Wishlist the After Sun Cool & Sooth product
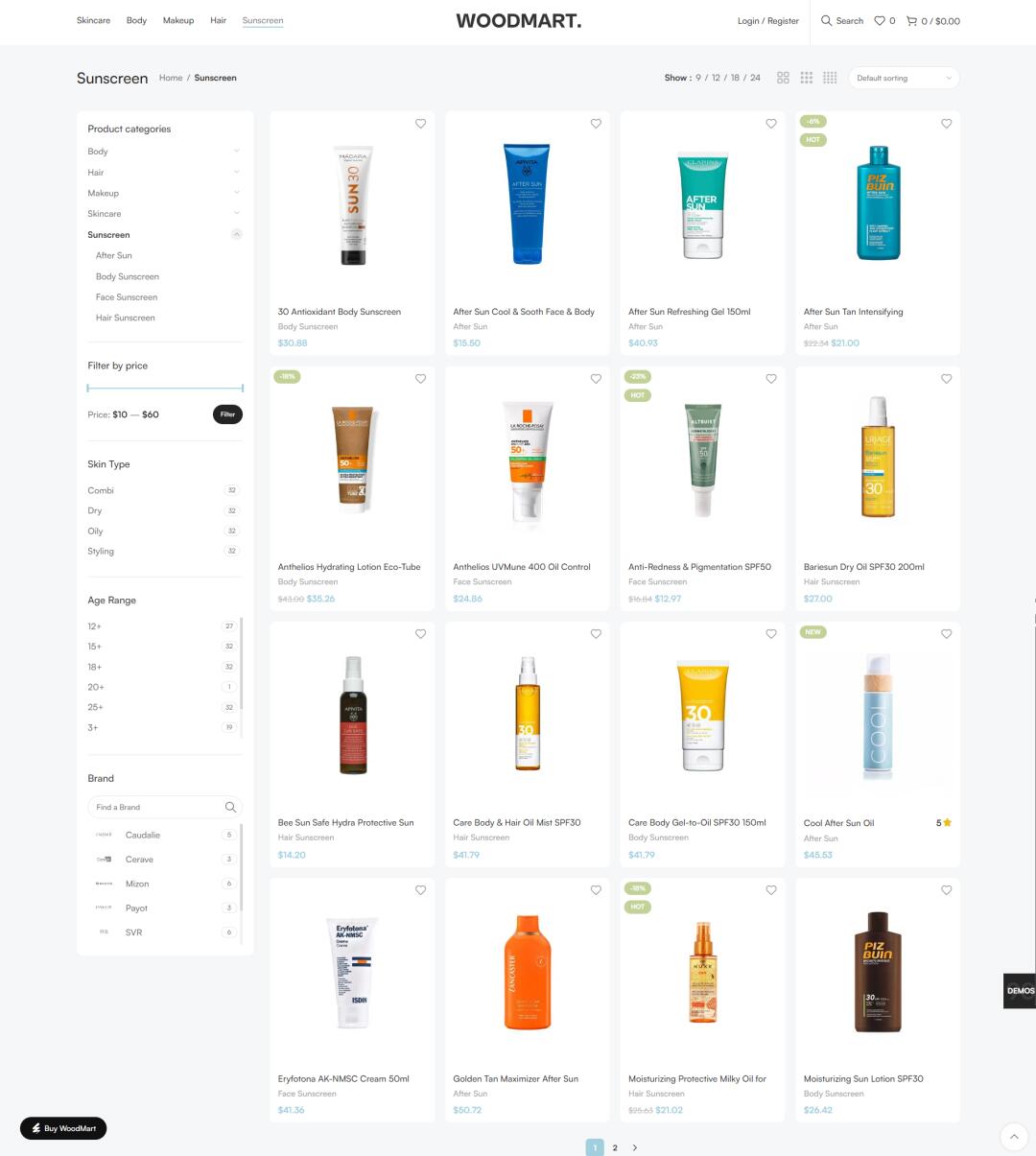The image size is (1036, 1156). pos(596,124)
